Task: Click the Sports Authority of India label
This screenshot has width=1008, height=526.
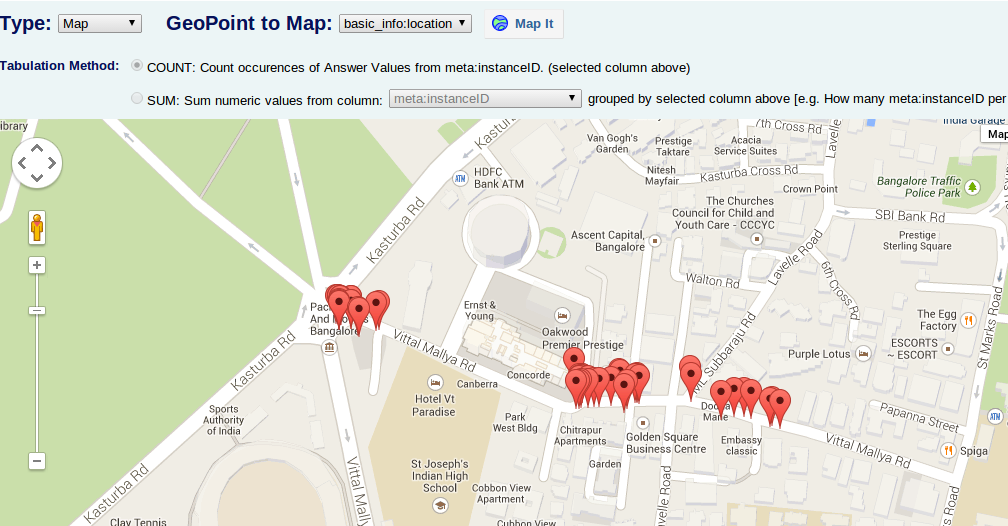Action: (x=224, y=420)
